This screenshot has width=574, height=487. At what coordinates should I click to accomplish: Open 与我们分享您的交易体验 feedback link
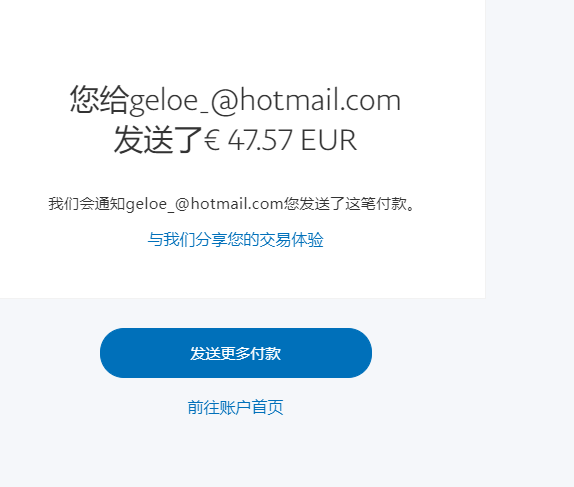point(235,240)
